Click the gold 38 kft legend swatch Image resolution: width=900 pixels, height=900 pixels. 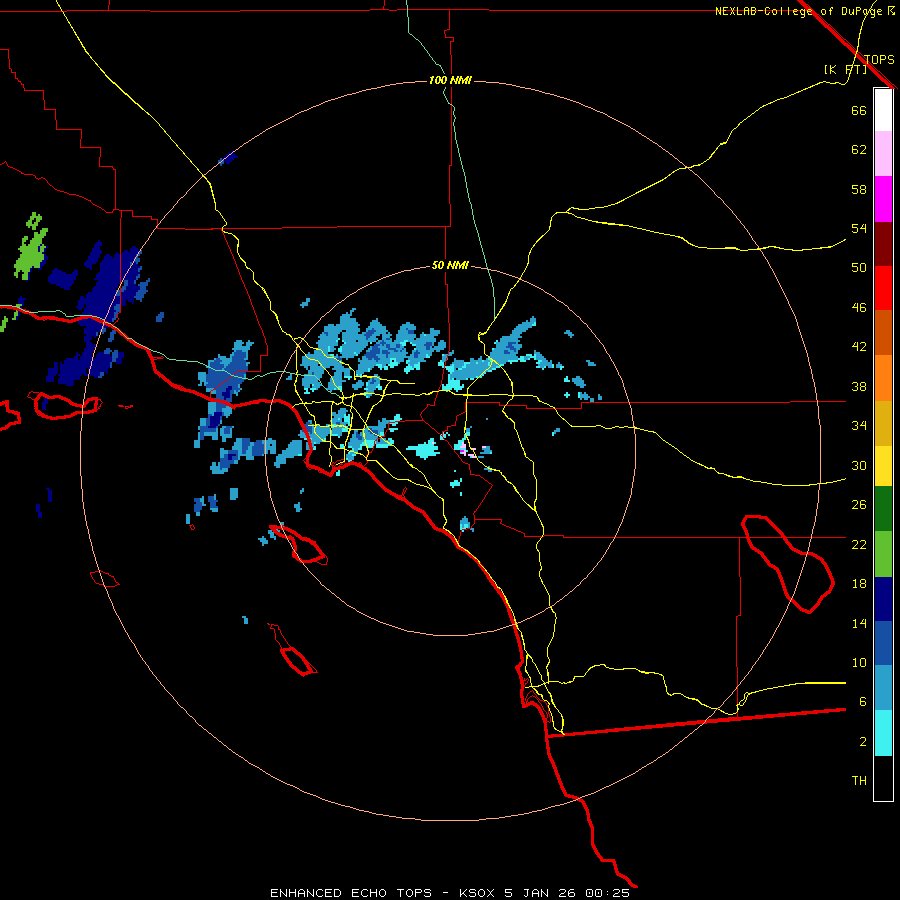pyautogui.click(x=882, y=423)
